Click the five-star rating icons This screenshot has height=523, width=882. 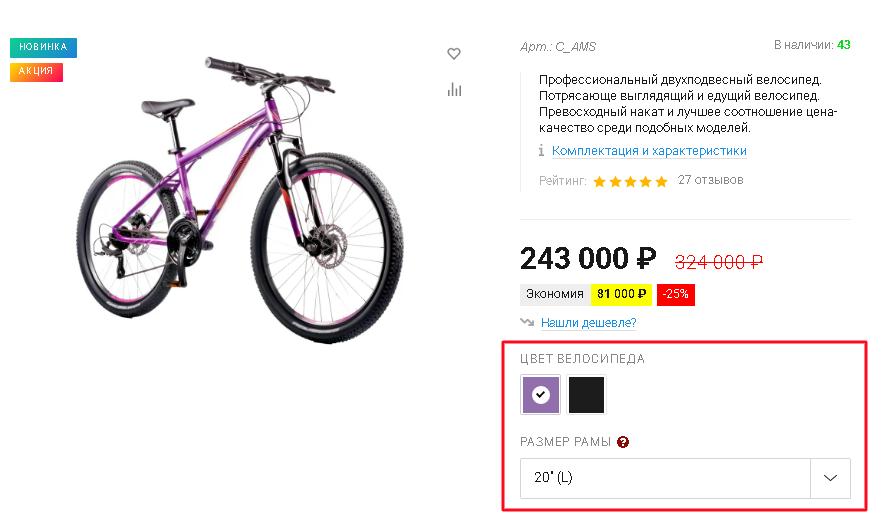coord(630,181)
